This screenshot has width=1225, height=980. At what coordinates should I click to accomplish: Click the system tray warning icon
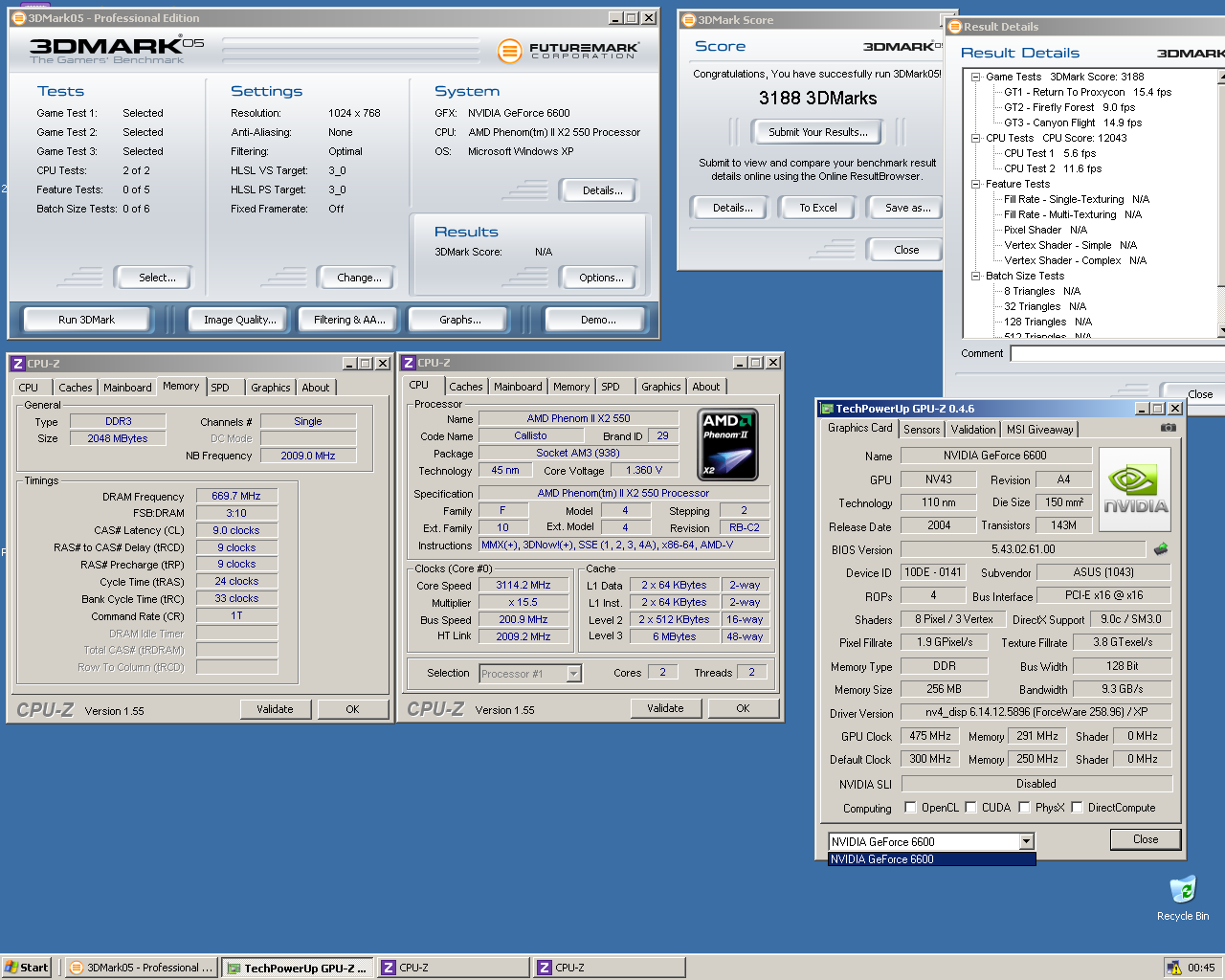(1173, 968)
